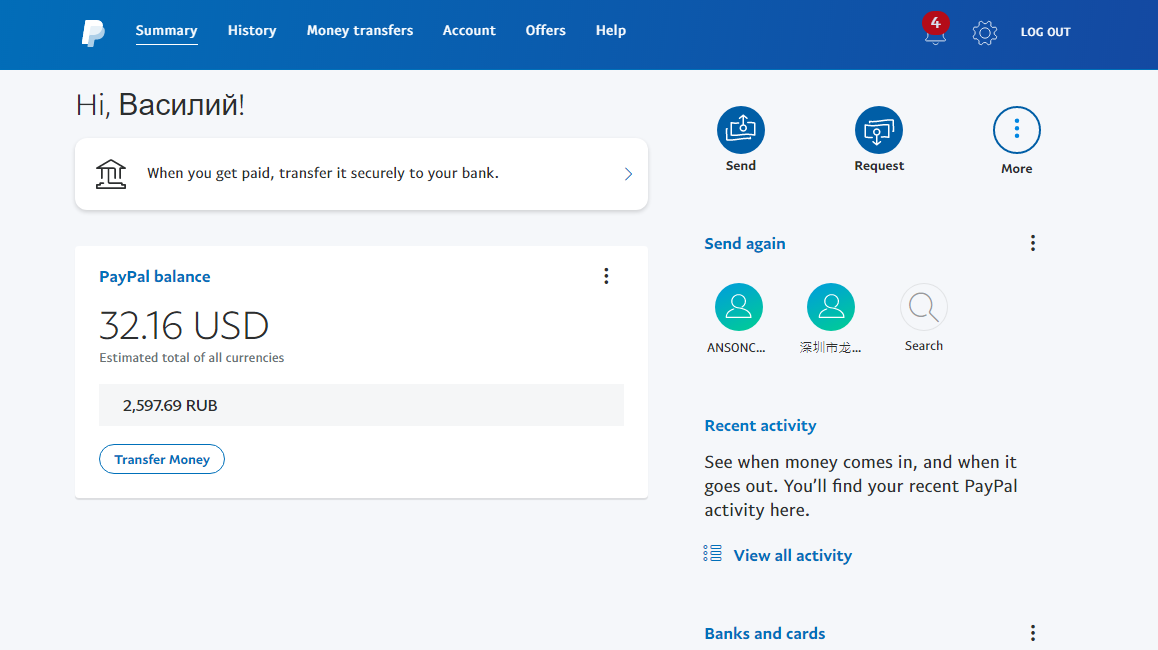Click the ANSONC... contact name

(x=736, y=347)
